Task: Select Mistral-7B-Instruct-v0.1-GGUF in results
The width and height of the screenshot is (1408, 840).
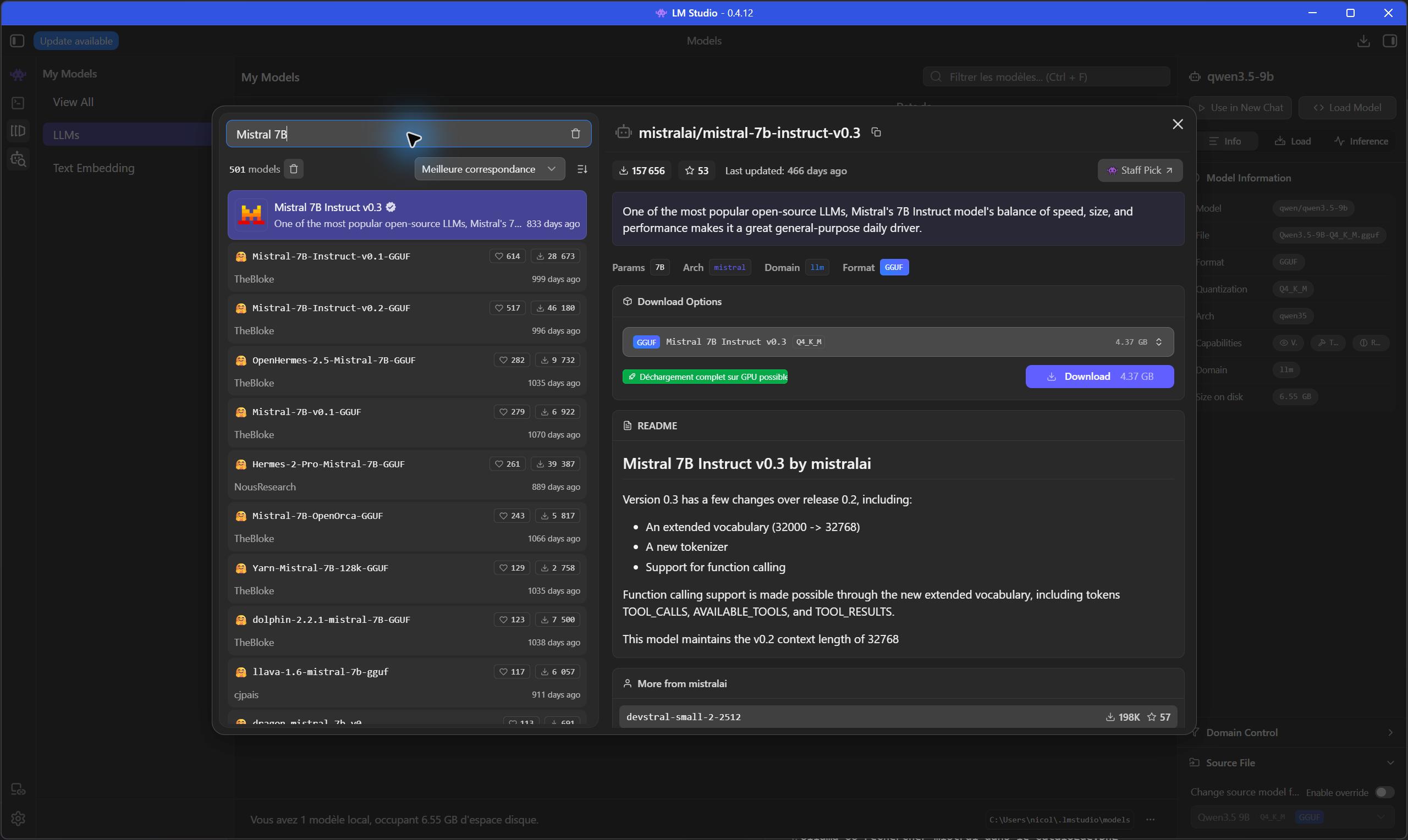Action: (x=407, y=267)
